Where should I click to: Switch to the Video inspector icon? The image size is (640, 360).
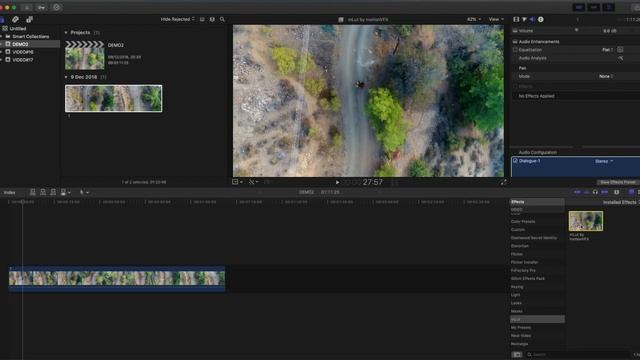[x=516, y=19]
